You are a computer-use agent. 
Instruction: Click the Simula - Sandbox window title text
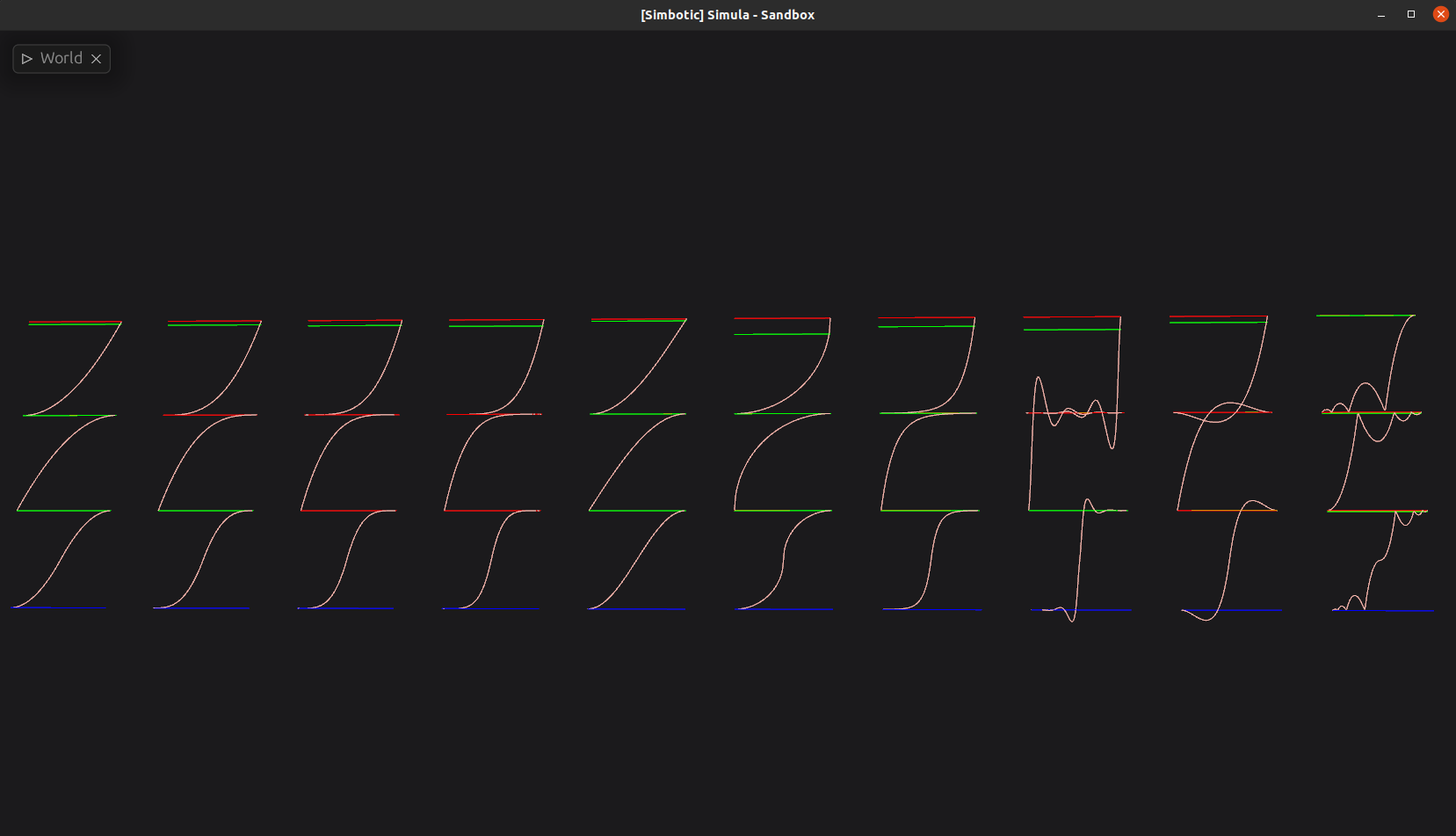point(727,15)
